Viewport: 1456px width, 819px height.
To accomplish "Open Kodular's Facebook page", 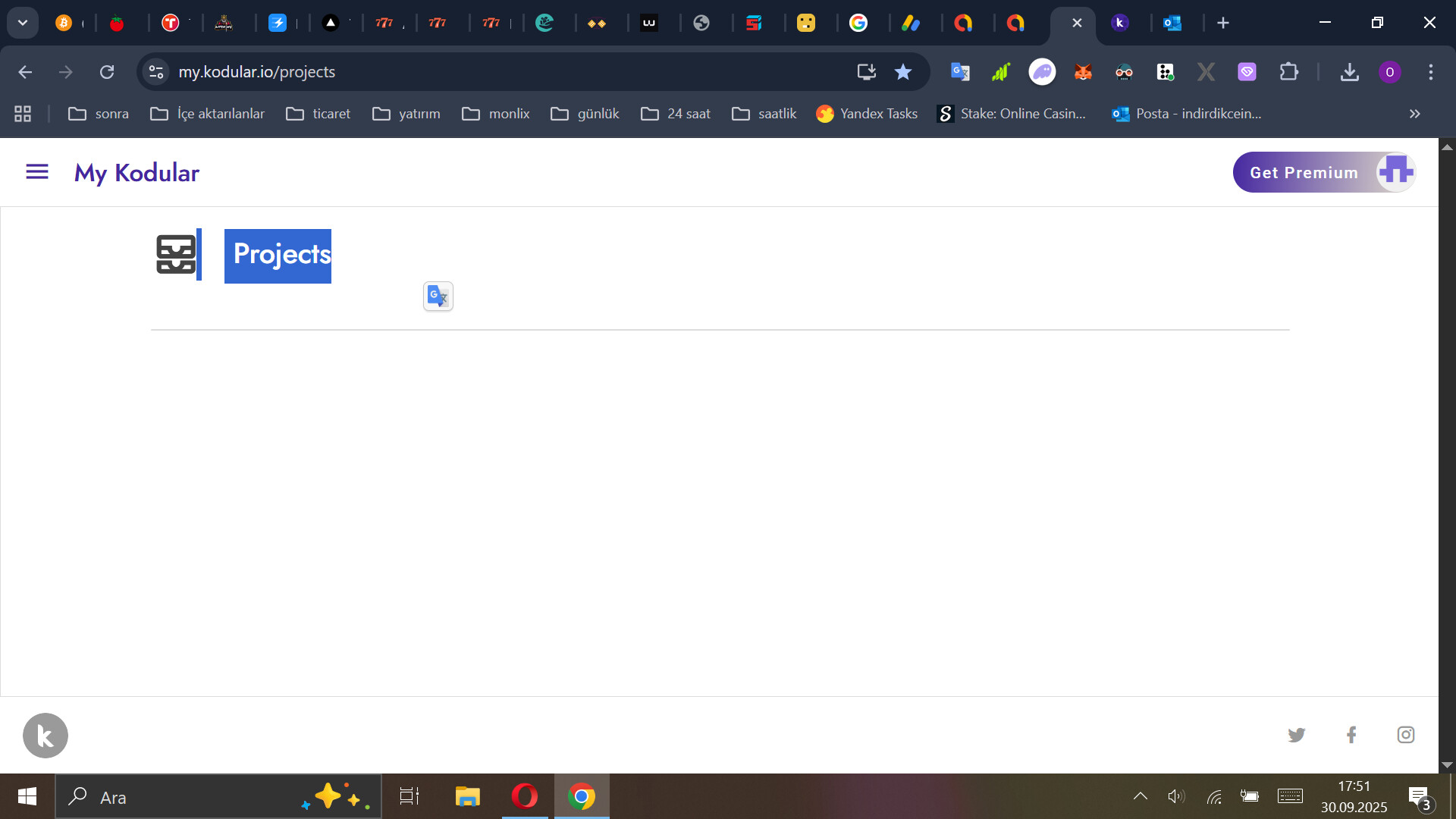I will (1351, 735).
